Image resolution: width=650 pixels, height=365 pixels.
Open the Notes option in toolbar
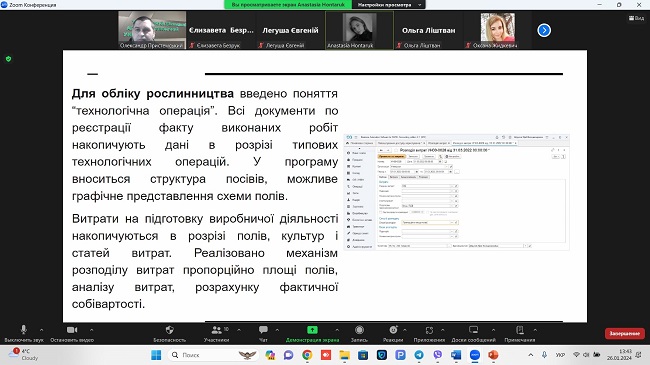click(x=519, y=333)
